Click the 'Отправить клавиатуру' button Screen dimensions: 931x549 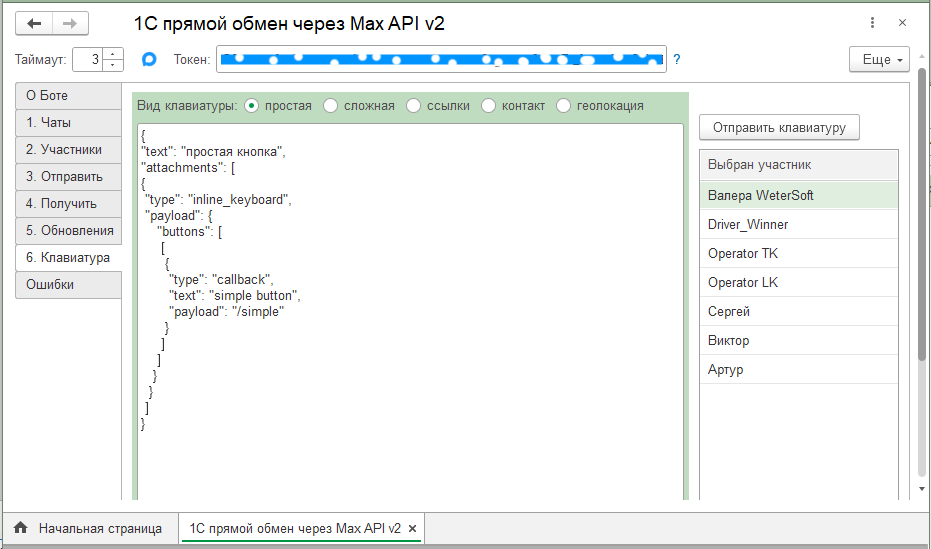click(779, 128)
